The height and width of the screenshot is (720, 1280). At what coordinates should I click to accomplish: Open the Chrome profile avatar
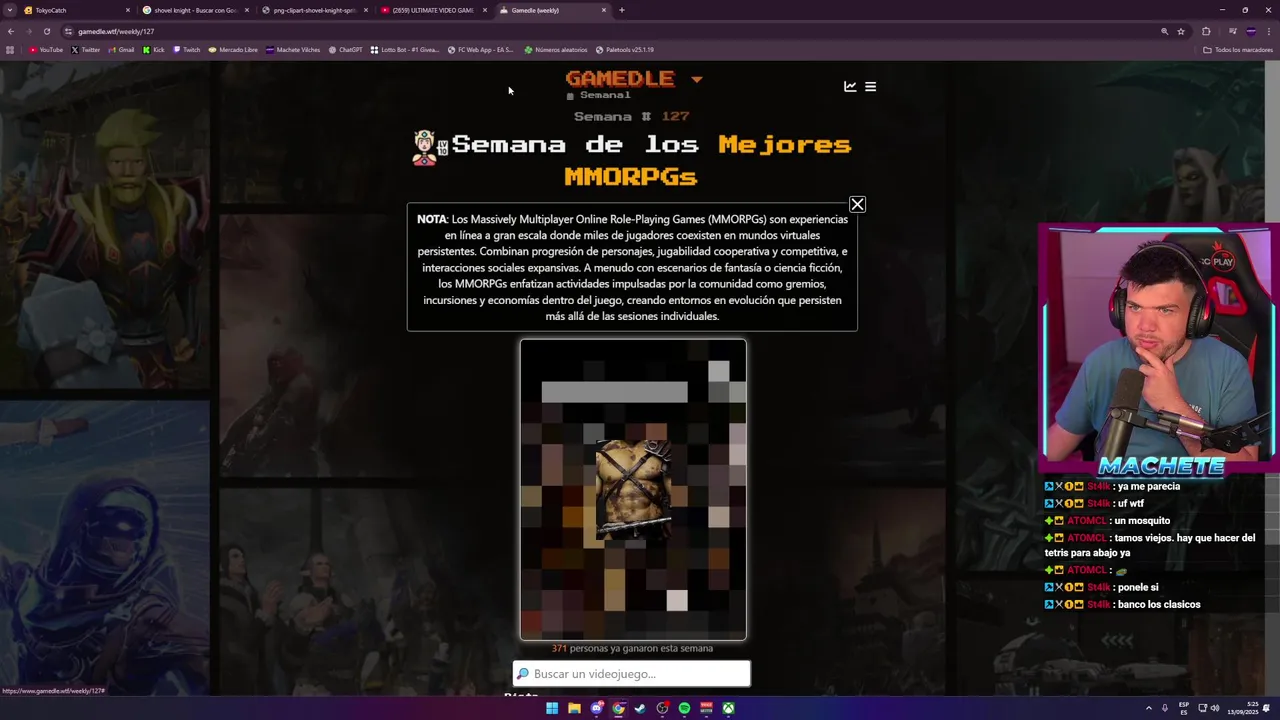1251,31
